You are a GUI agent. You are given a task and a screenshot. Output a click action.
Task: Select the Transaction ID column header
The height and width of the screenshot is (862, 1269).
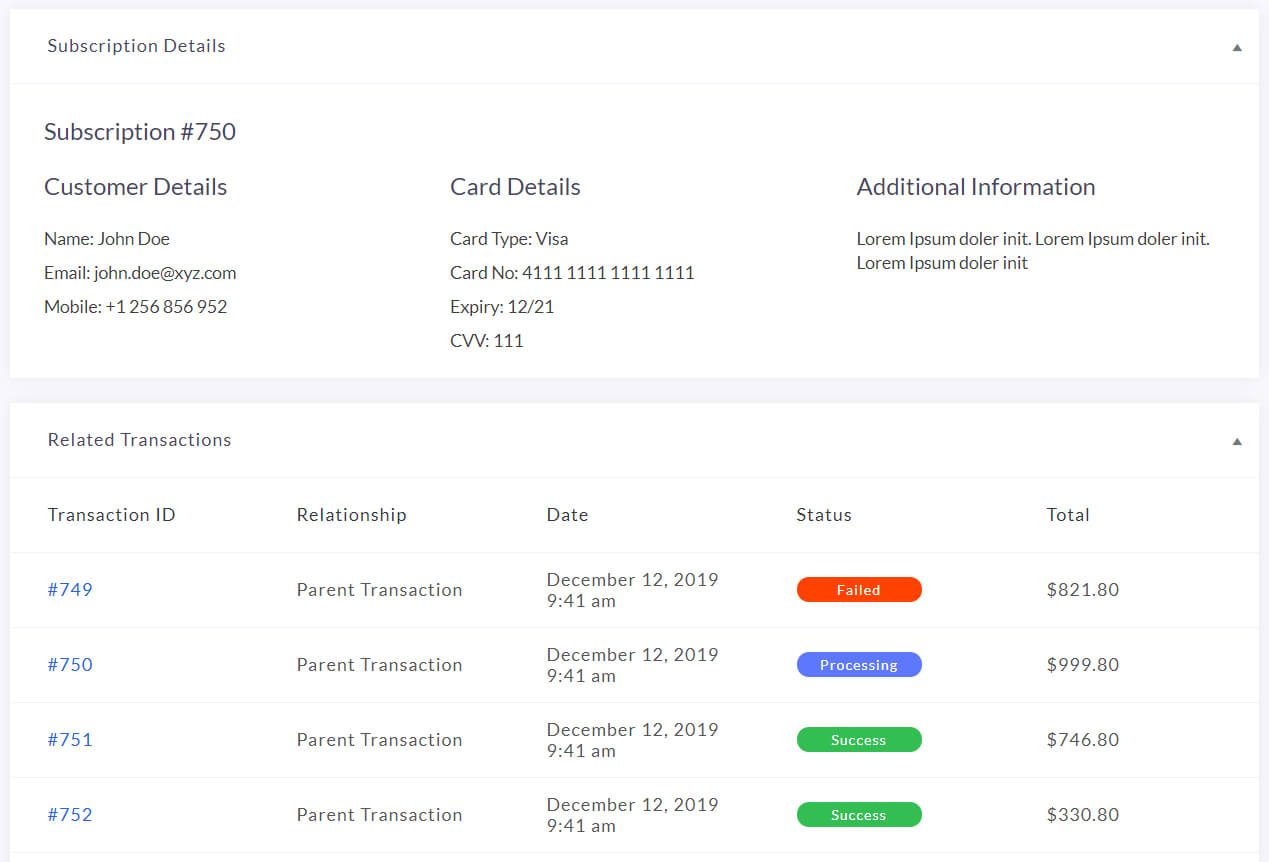pos(111,514)
